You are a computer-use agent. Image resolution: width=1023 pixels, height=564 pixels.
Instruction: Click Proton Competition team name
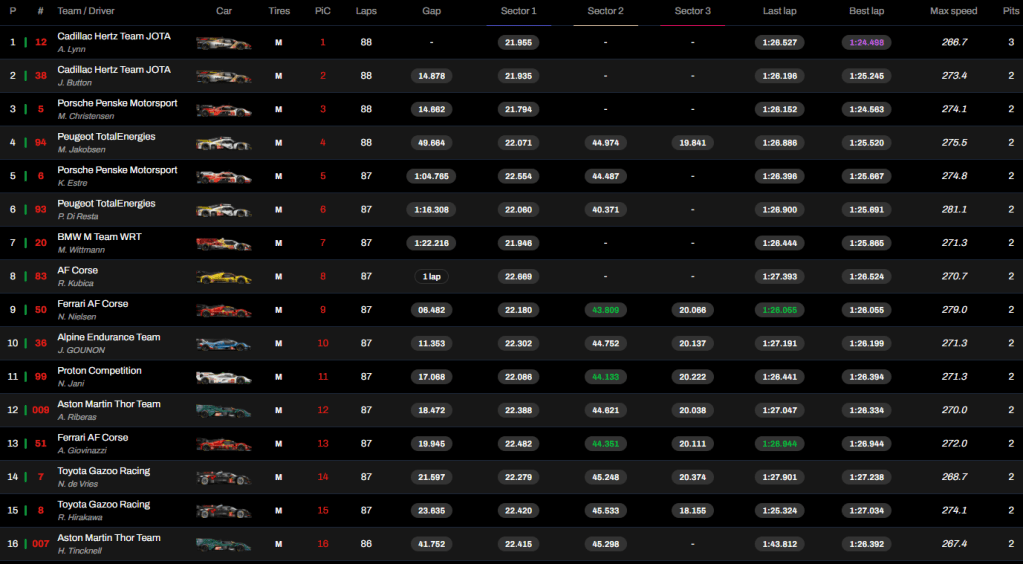pos(99,371)
